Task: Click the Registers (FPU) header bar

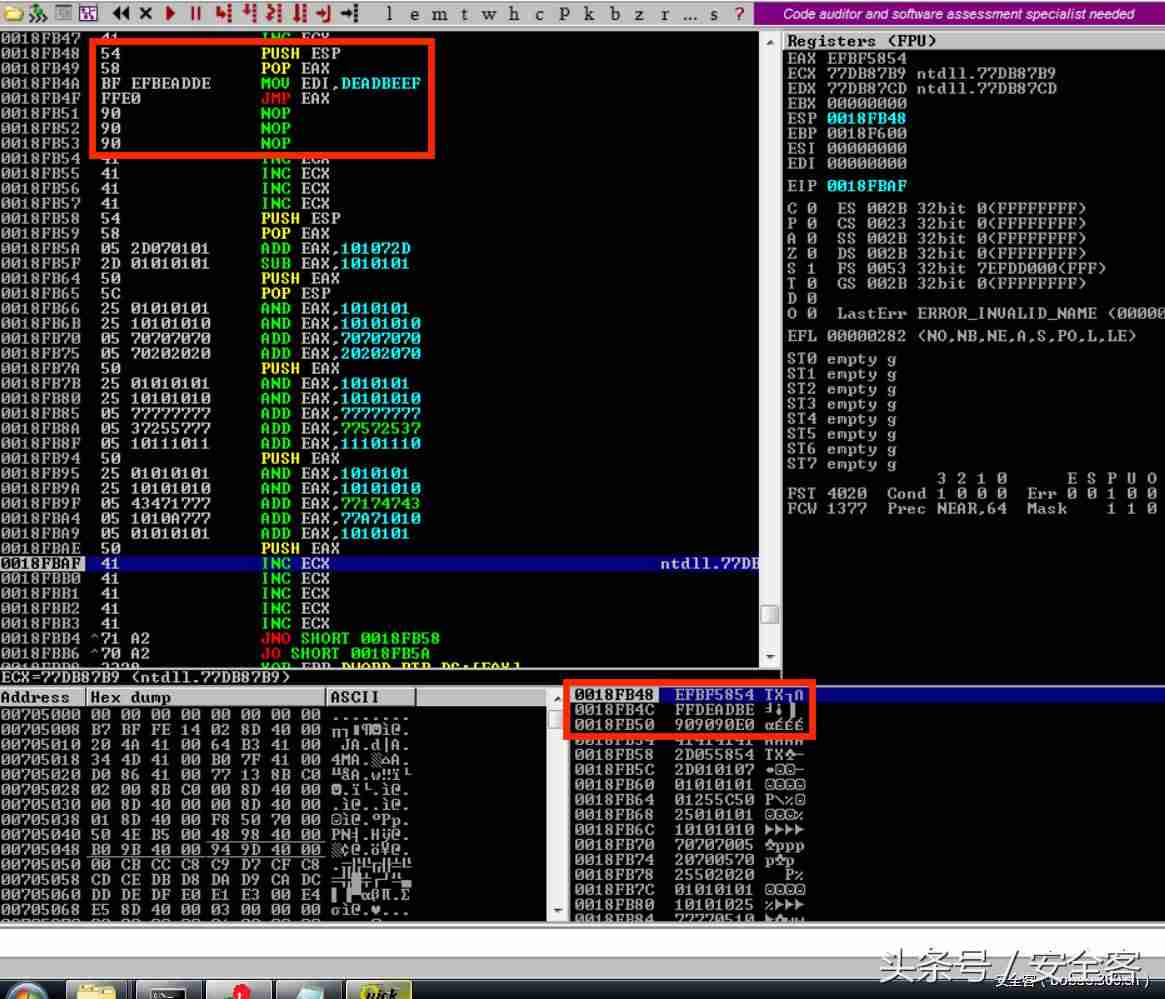Action: click(x=974, y=41)
